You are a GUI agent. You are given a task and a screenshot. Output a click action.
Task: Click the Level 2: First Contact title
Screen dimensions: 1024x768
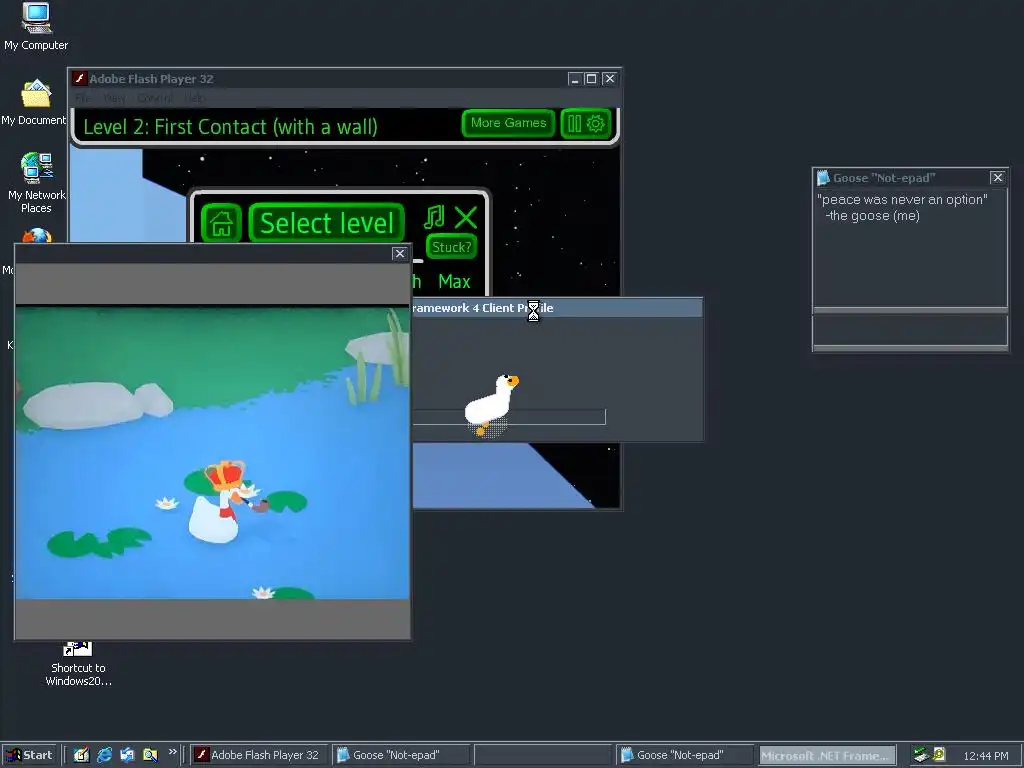(x=231, y=126)
